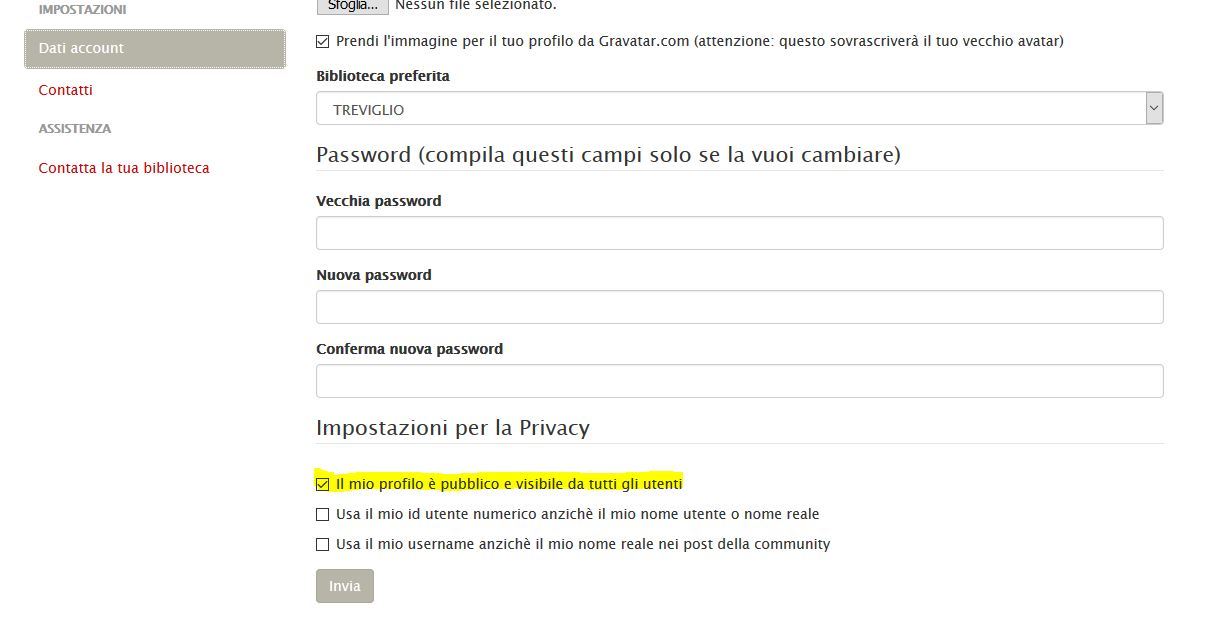Click the IMPOSTAZIONI section header

click(x=81, y=9)
